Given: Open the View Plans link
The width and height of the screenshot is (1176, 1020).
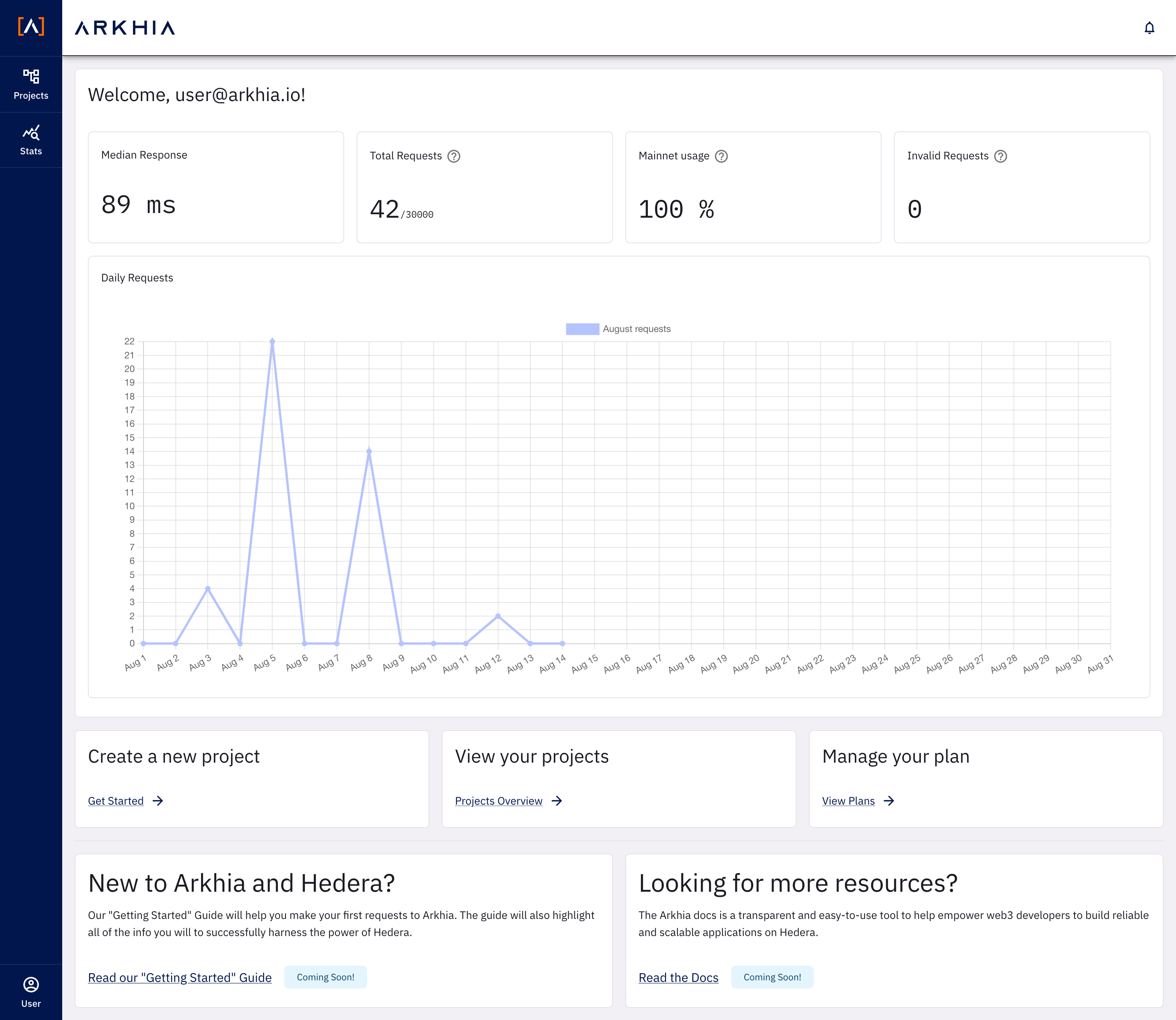Looking at the screenshot, I should pos(849,801).
